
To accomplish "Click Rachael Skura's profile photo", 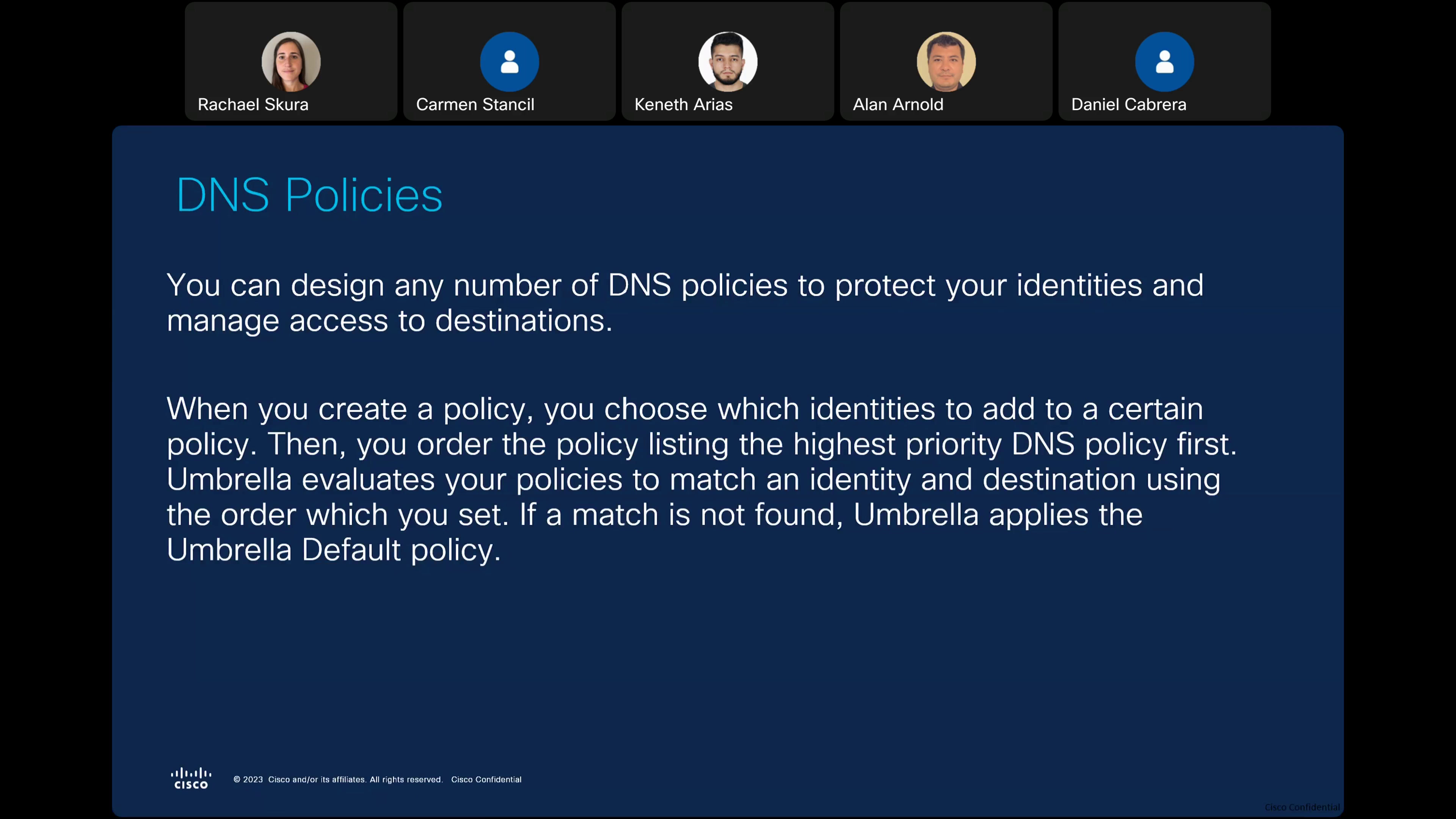I will pyautogui.click(x=291, y=61).
